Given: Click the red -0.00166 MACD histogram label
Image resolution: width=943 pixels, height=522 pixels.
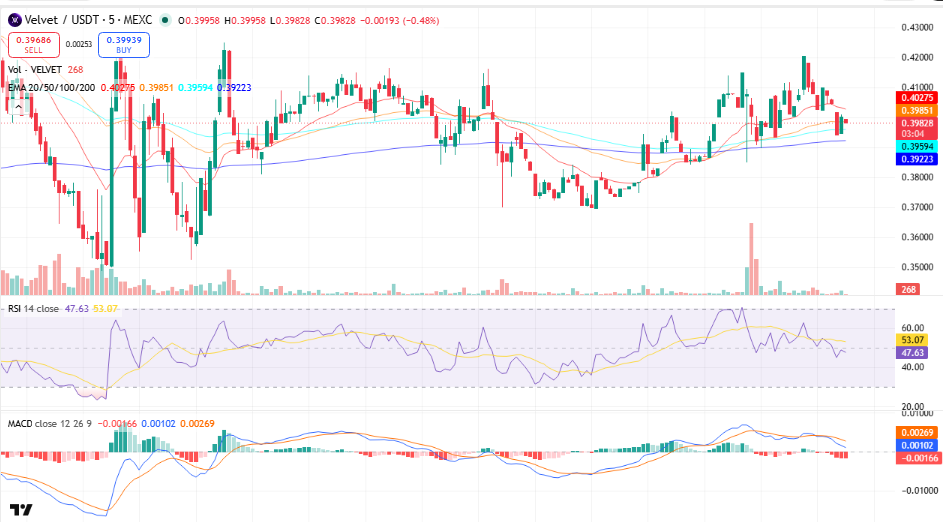Looking at the screenshot, I should pos(917,458).
